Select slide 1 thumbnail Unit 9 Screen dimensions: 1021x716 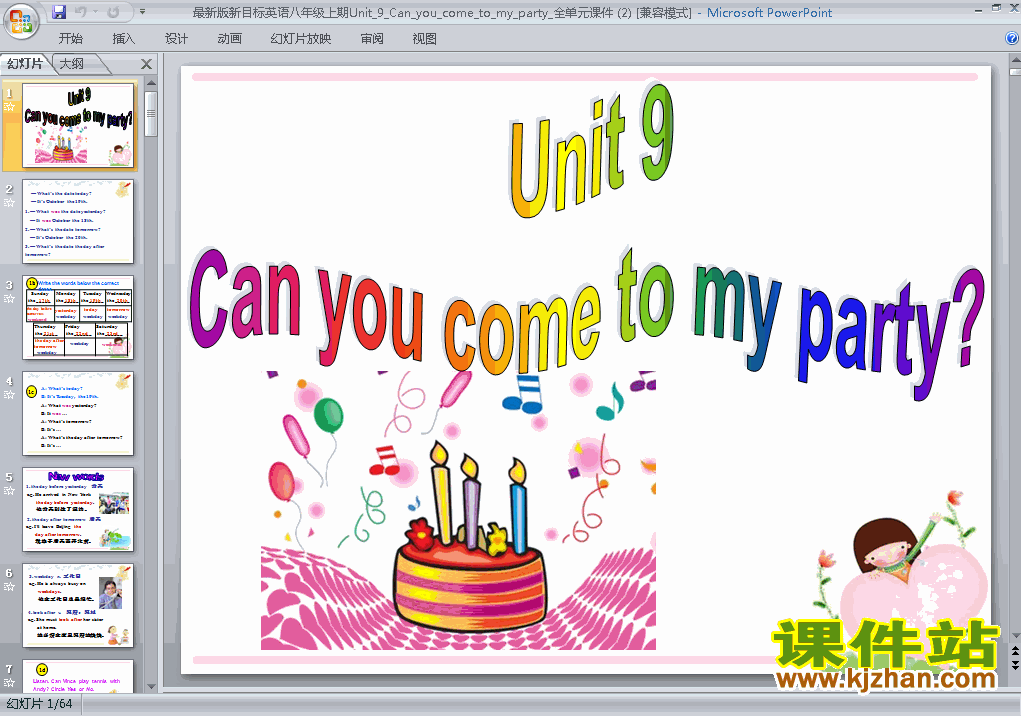[78, 125]
